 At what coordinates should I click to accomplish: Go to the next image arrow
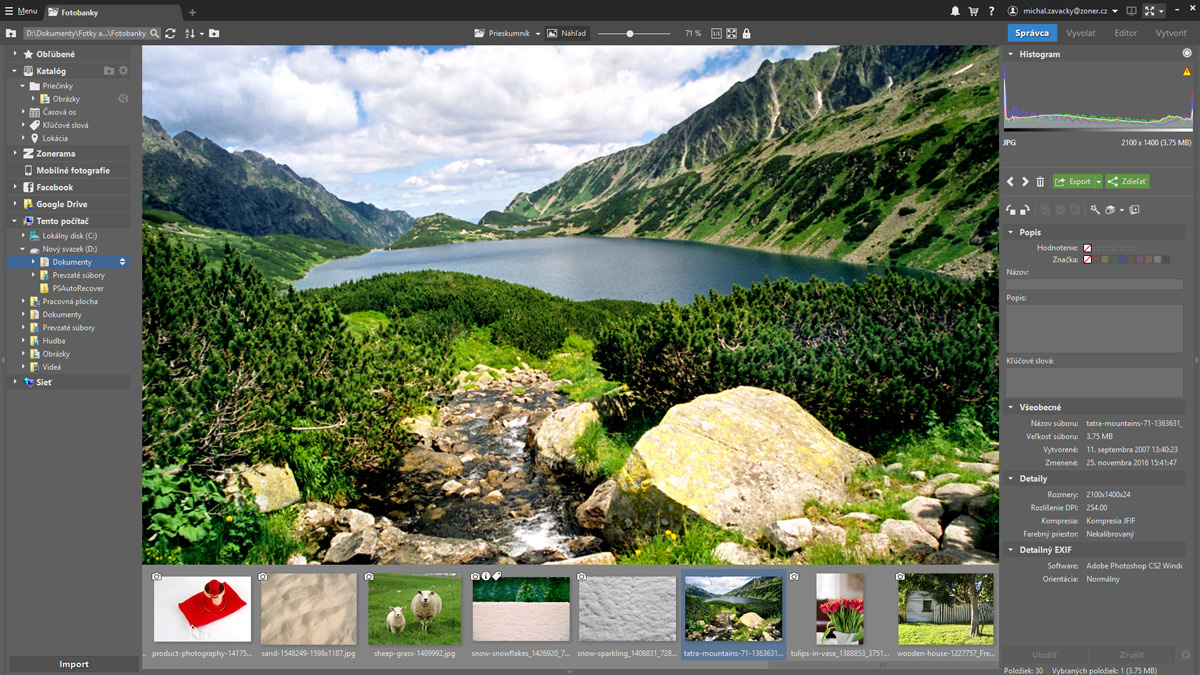[x=1025, y=182]
